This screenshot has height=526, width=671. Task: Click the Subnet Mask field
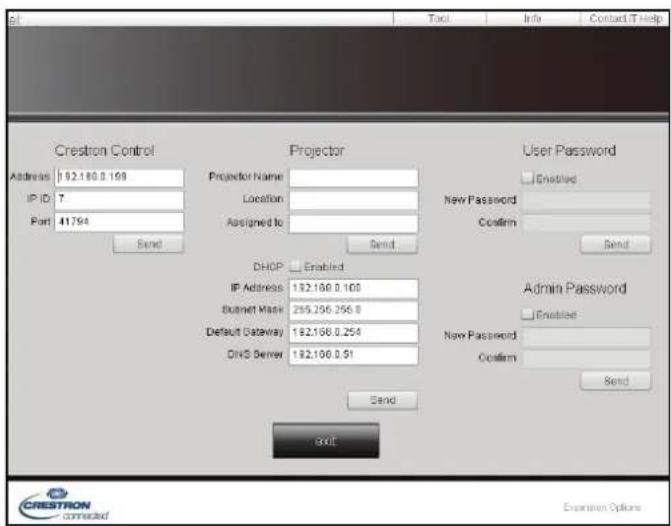point(353,310)
